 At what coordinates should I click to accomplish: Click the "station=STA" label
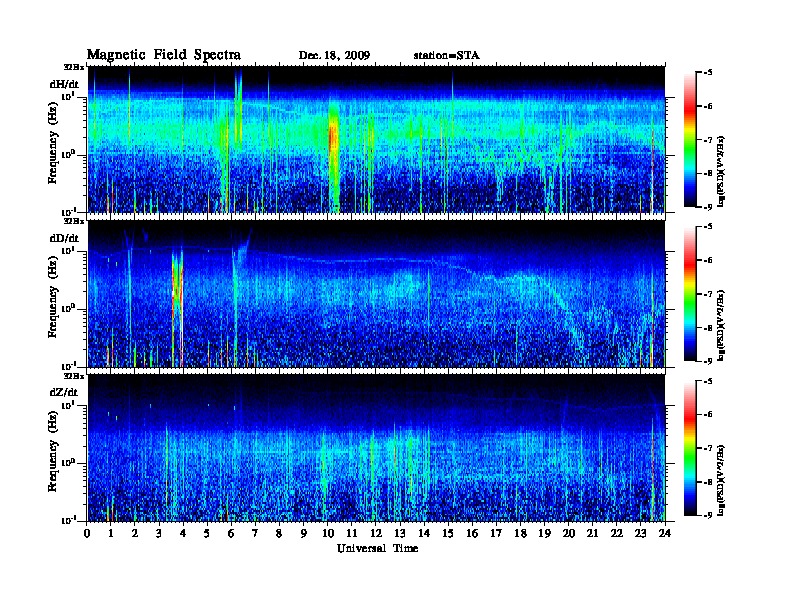(447, 55)
